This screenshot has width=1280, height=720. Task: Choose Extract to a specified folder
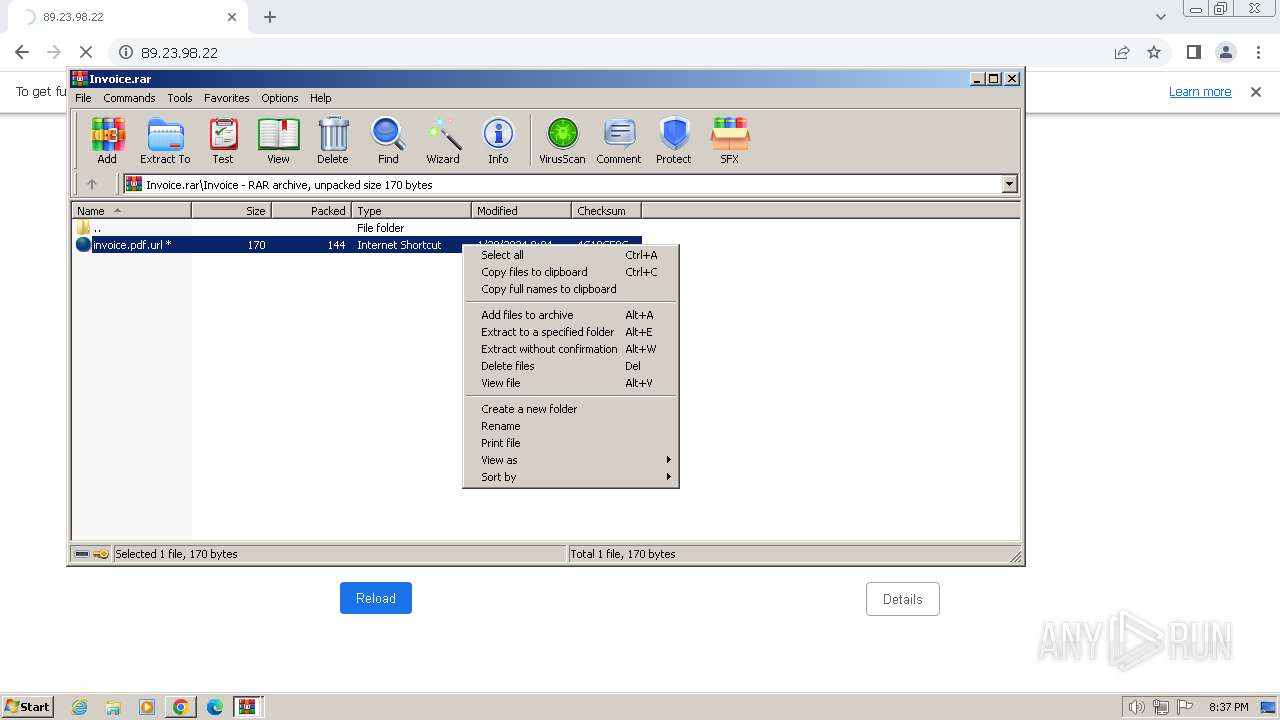point(571,332)
